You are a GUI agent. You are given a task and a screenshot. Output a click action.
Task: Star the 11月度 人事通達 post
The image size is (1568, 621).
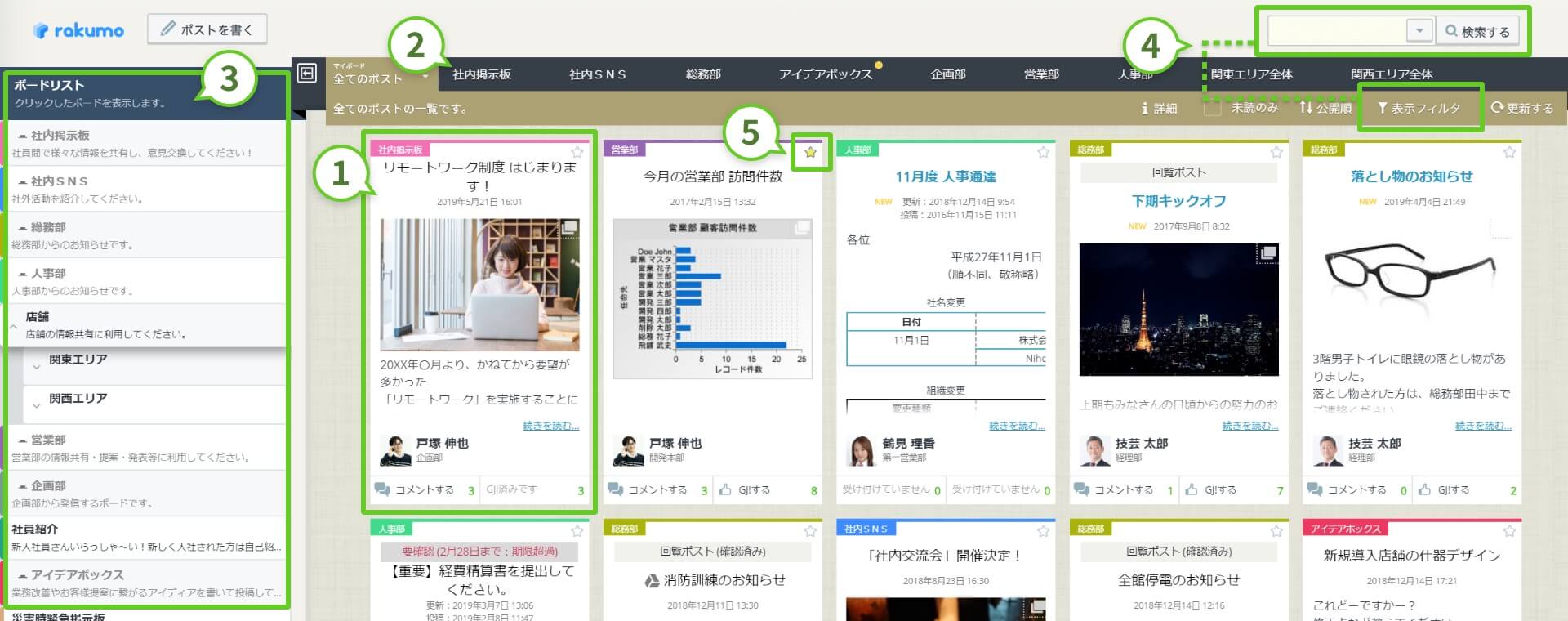(1043, 152)
